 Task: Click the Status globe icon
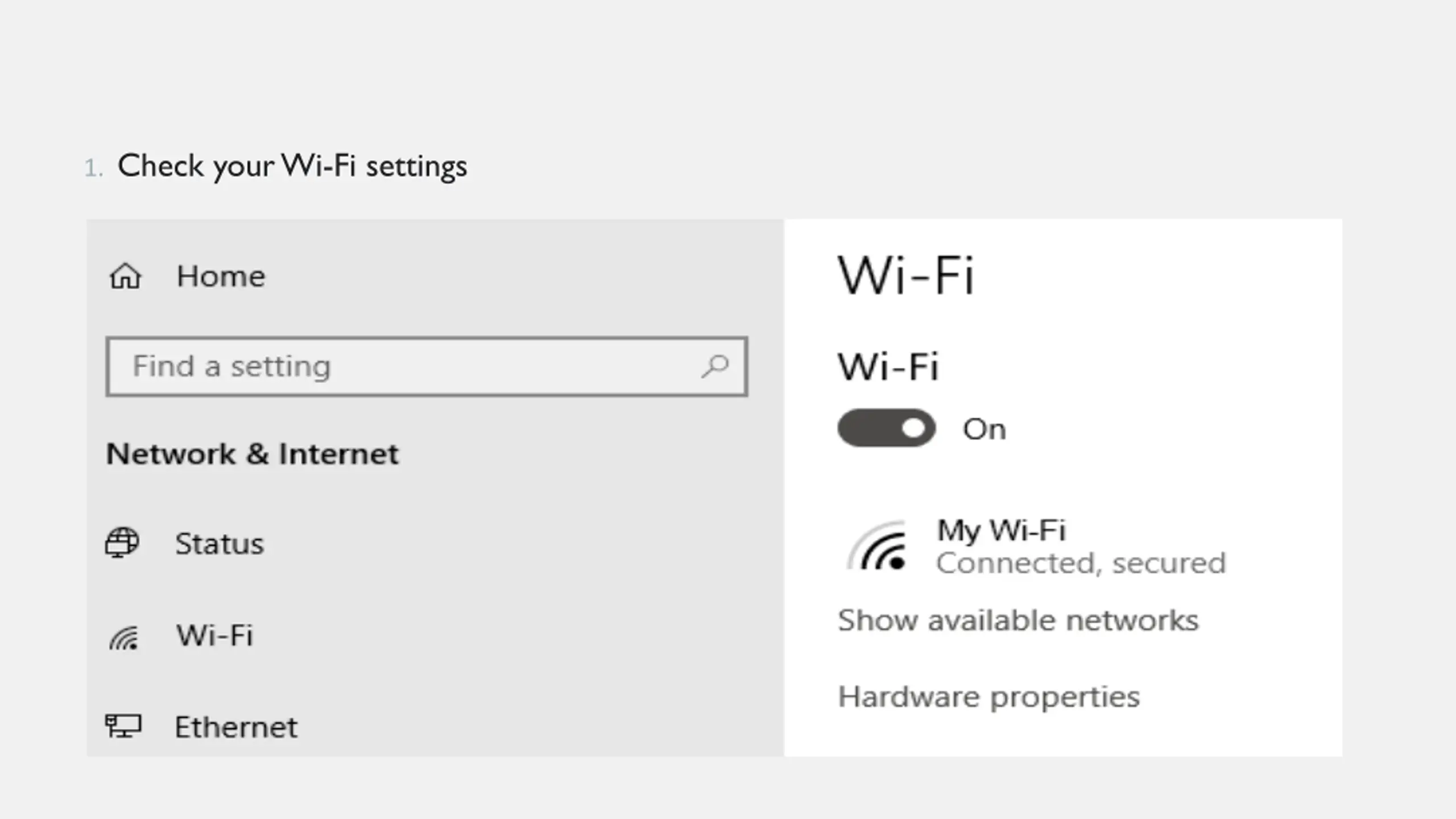click(x=122, y=542)
